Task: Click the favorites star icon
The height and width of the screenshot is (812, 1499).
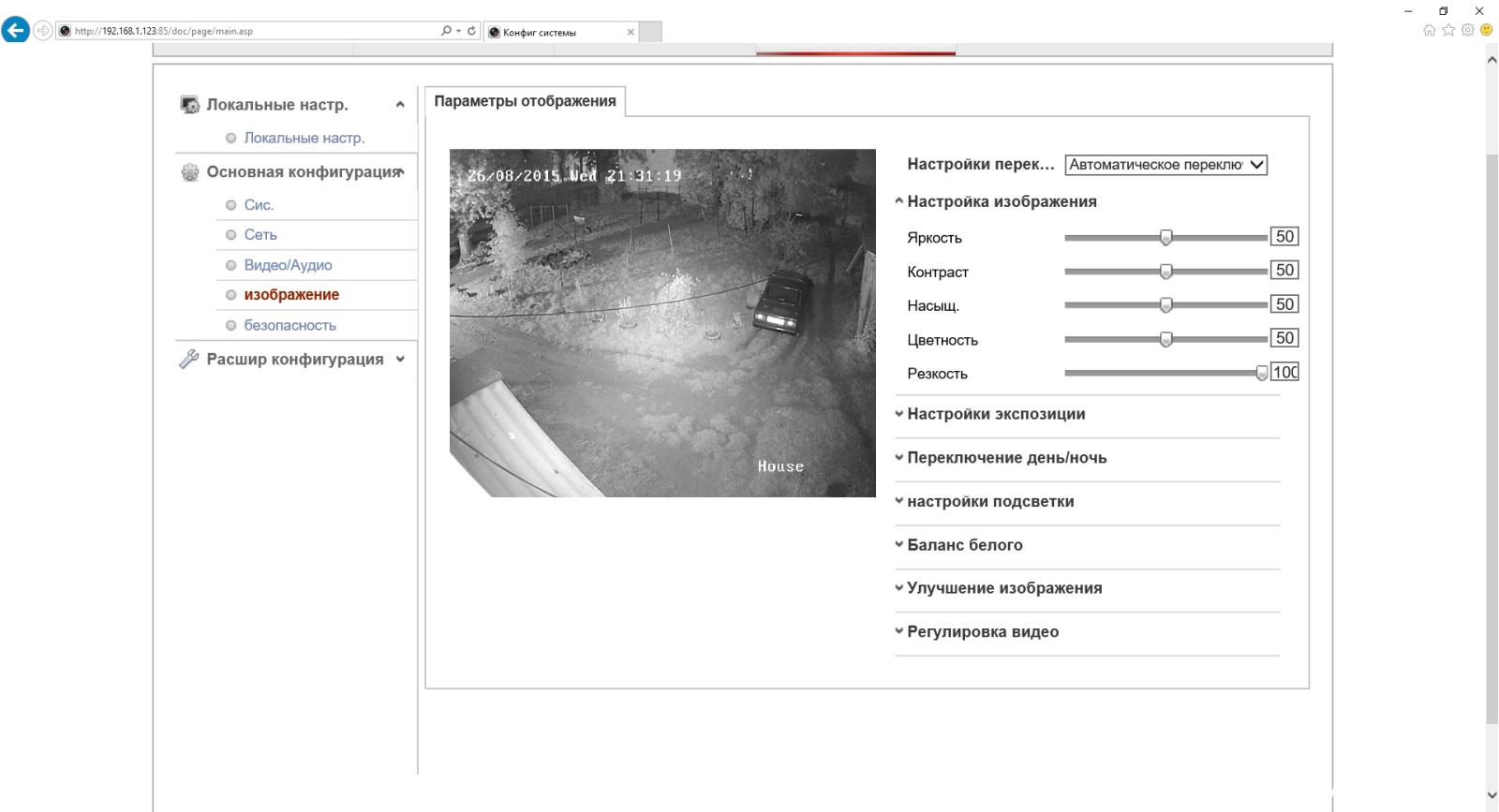Action: click(1448, 30)
